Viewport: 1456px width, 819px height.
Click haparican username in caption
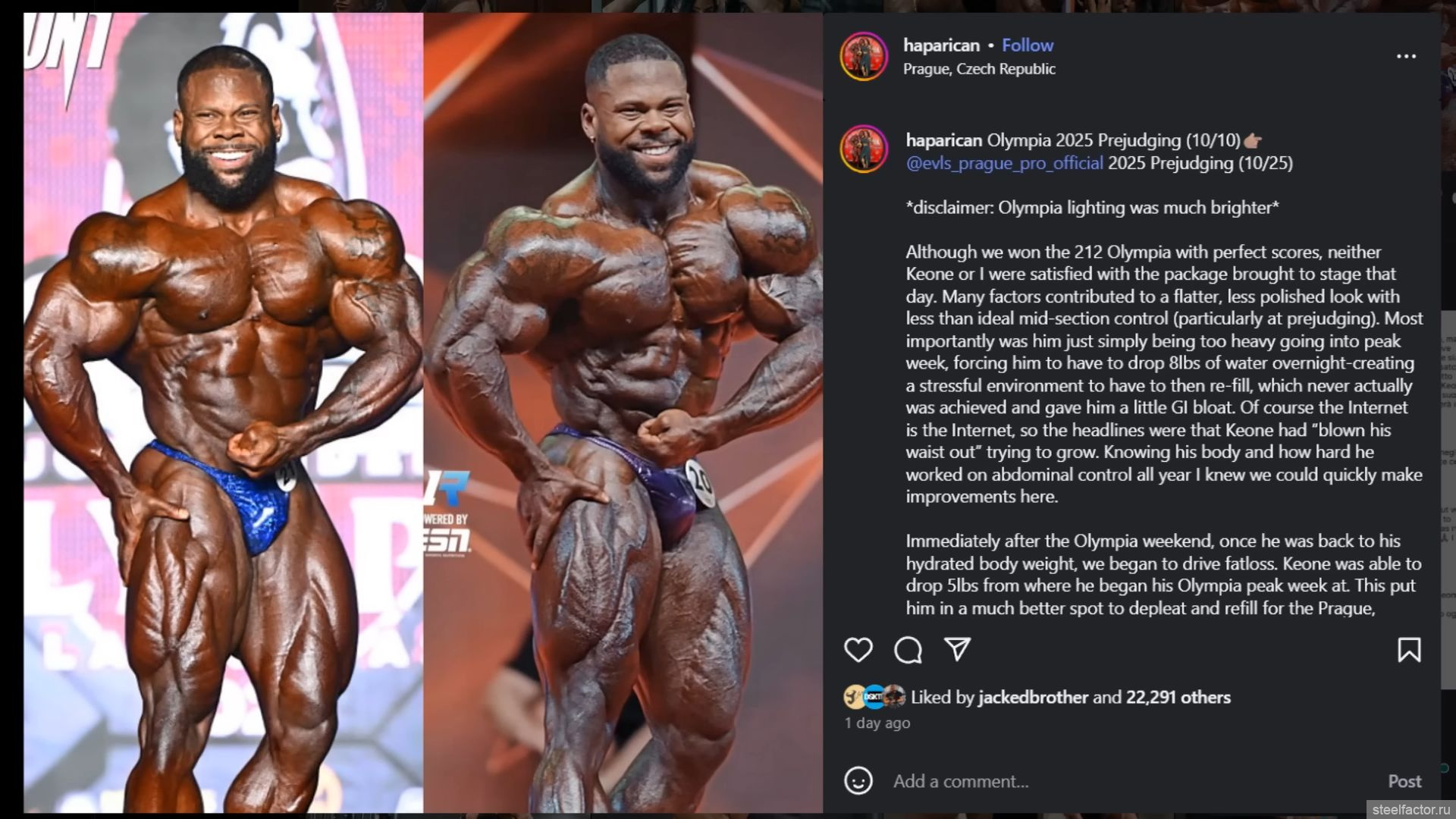943,140
